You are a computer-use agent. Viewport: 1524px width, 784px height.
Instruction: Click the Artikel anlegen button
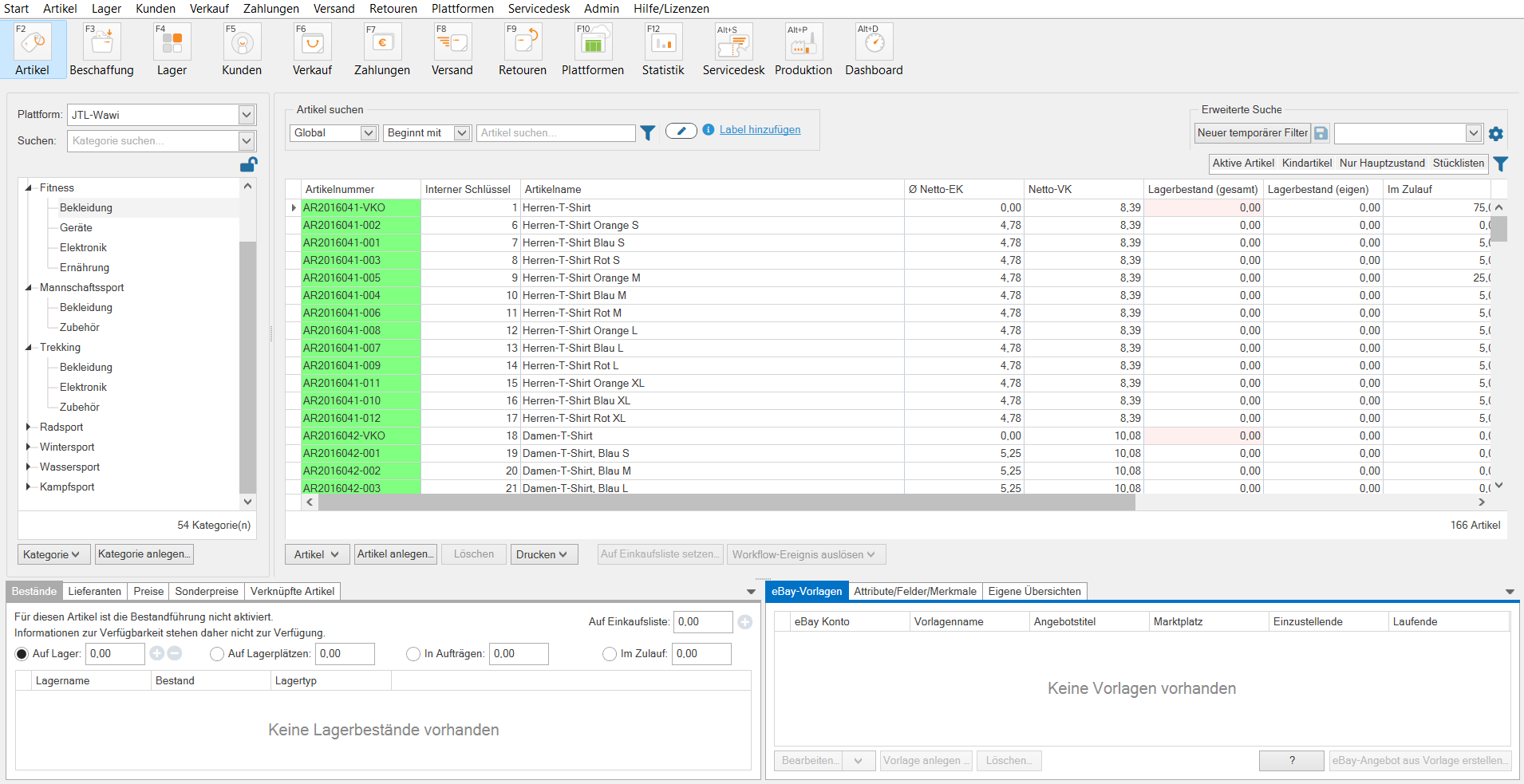click(395, 554)
